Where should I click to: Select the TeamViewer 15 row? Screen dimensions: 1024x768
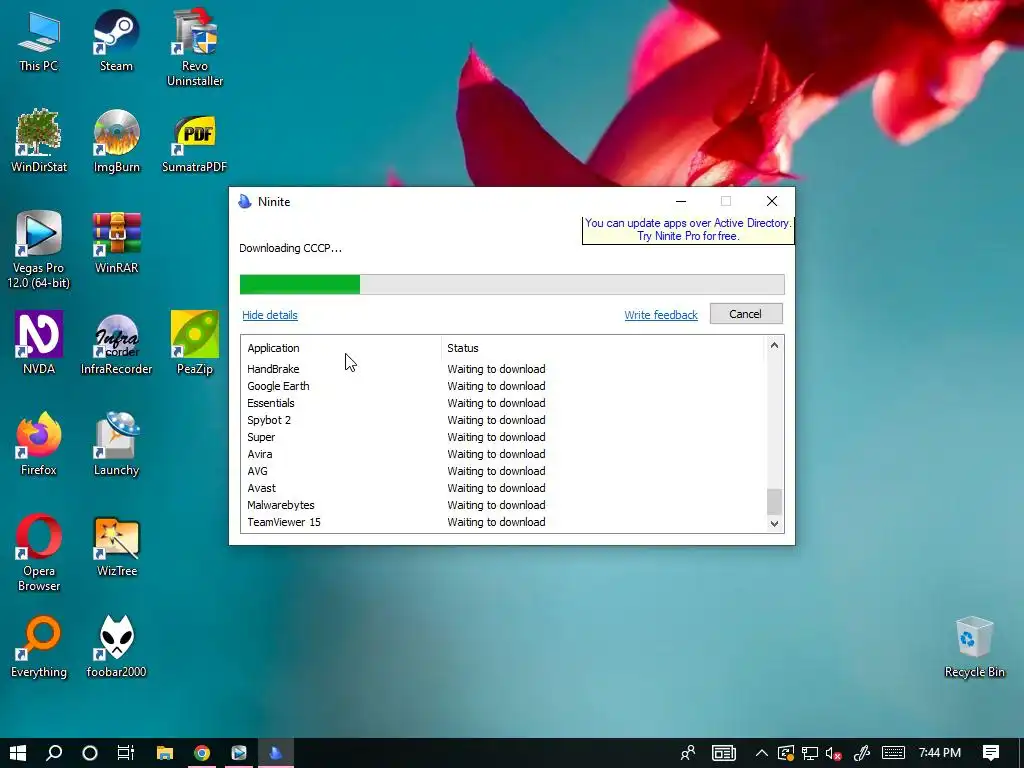[503, 522]
